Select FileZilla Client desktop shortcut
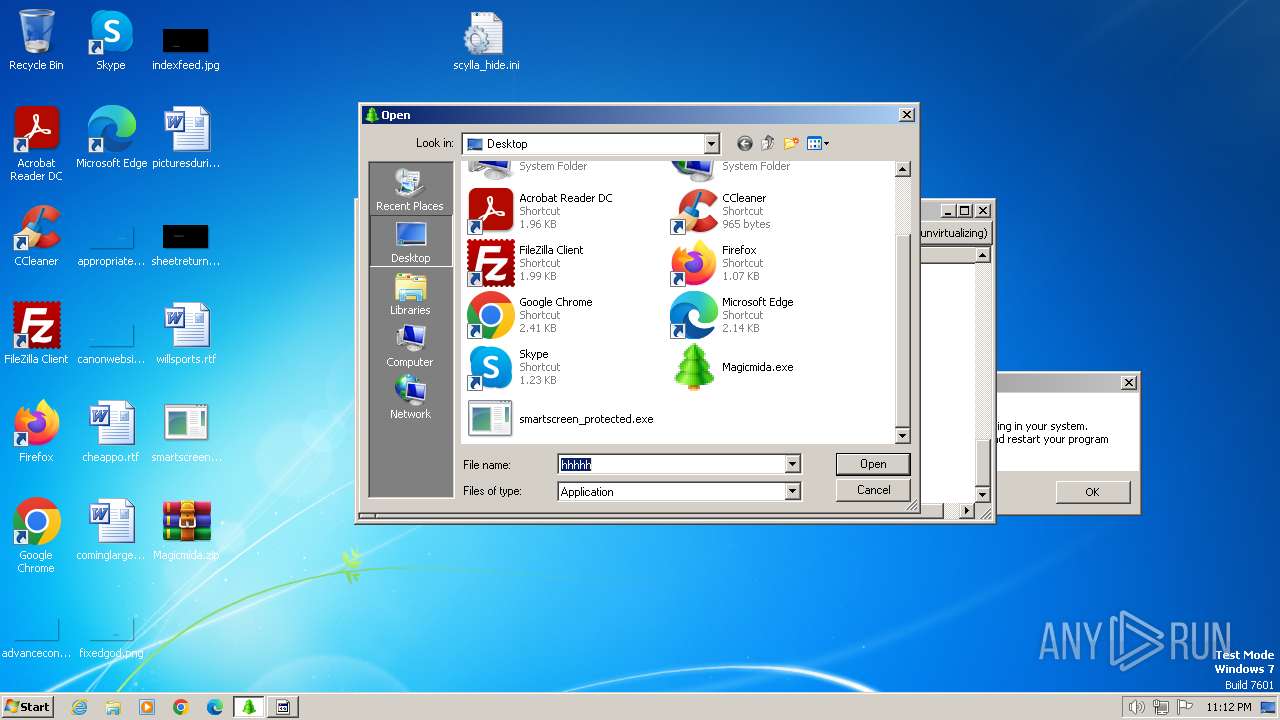The image size is (1280, 720). 36,334
